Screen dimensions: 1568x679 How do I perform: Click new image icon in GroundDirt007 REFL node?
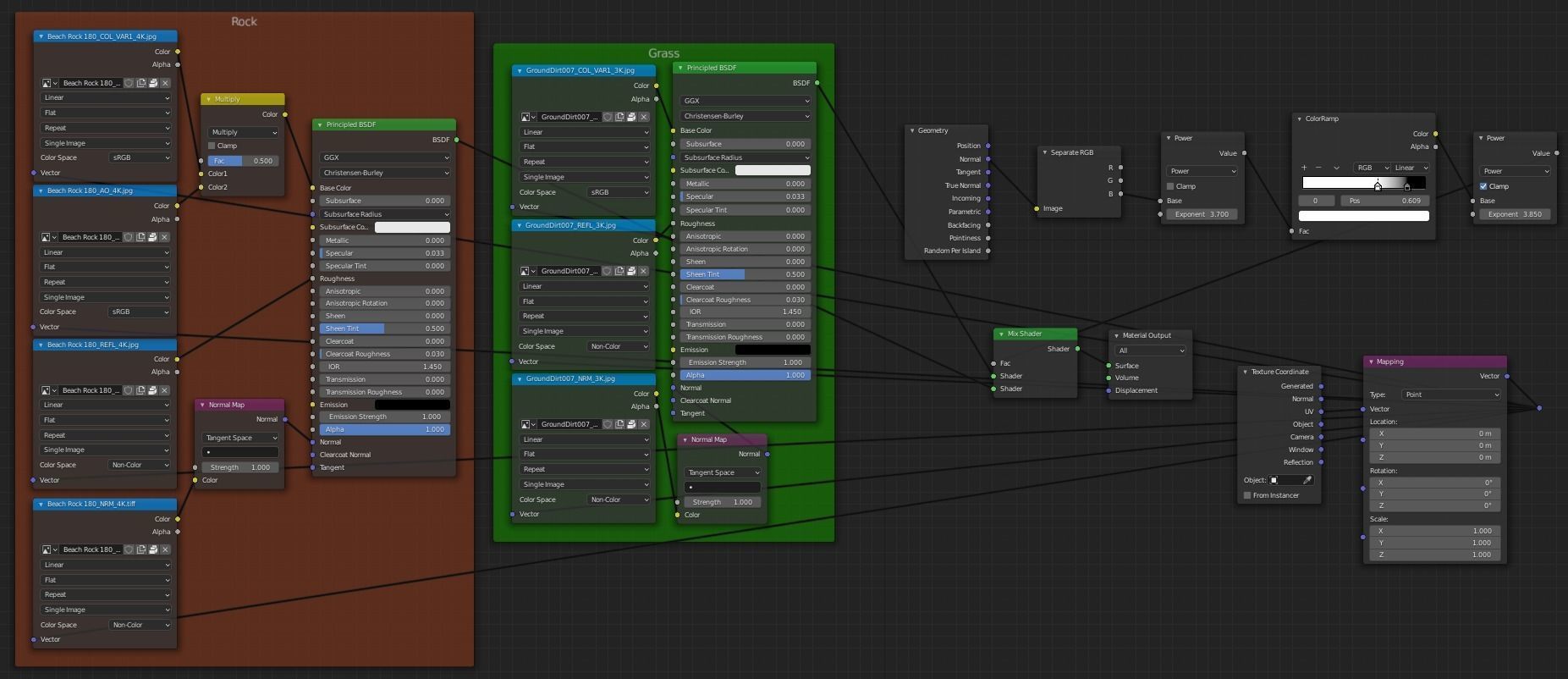coord(619,271)
